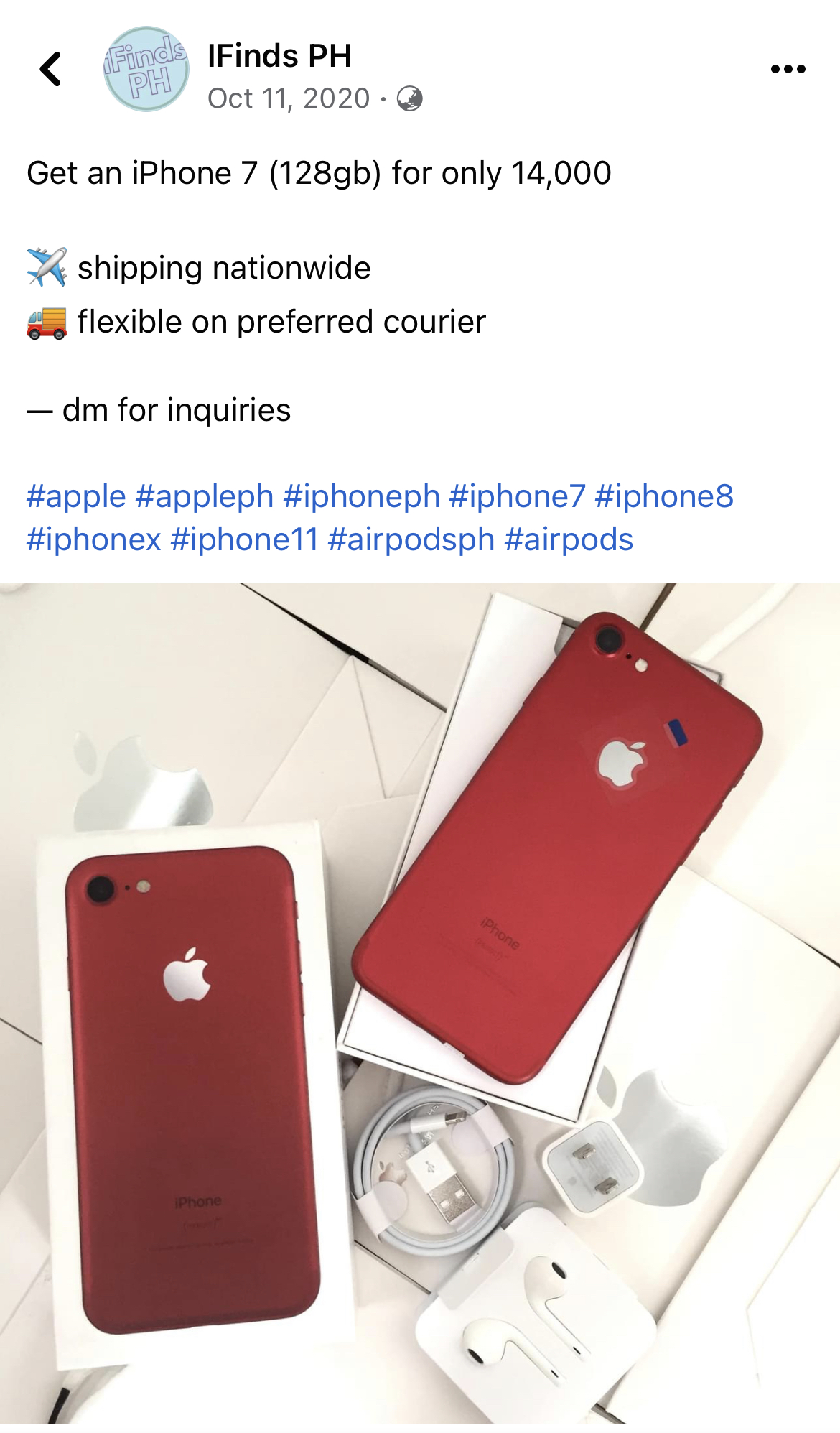Tap the Oct 11, 2020 post date
Screen dimensions: 840x1433
[289, 98]
